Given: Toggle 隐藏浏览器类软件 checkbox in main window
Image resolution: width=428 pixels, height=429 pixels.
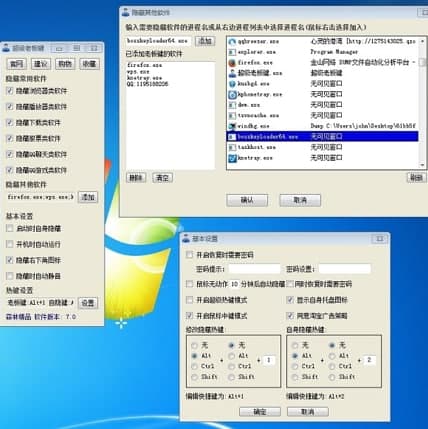Looking at the screenshot, I should click(10, 91).
